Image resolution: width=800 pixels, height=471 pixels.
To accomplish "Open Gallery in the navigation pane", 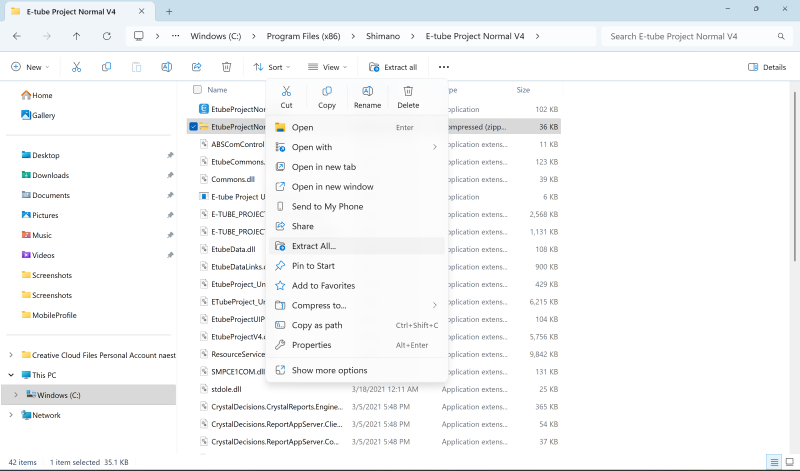I will click(38, 115).
